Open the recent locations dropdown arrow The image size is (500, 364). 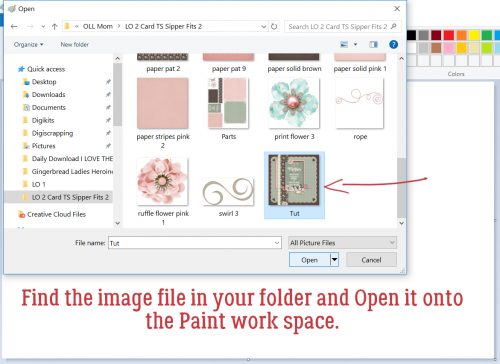(x=43, y=26)
